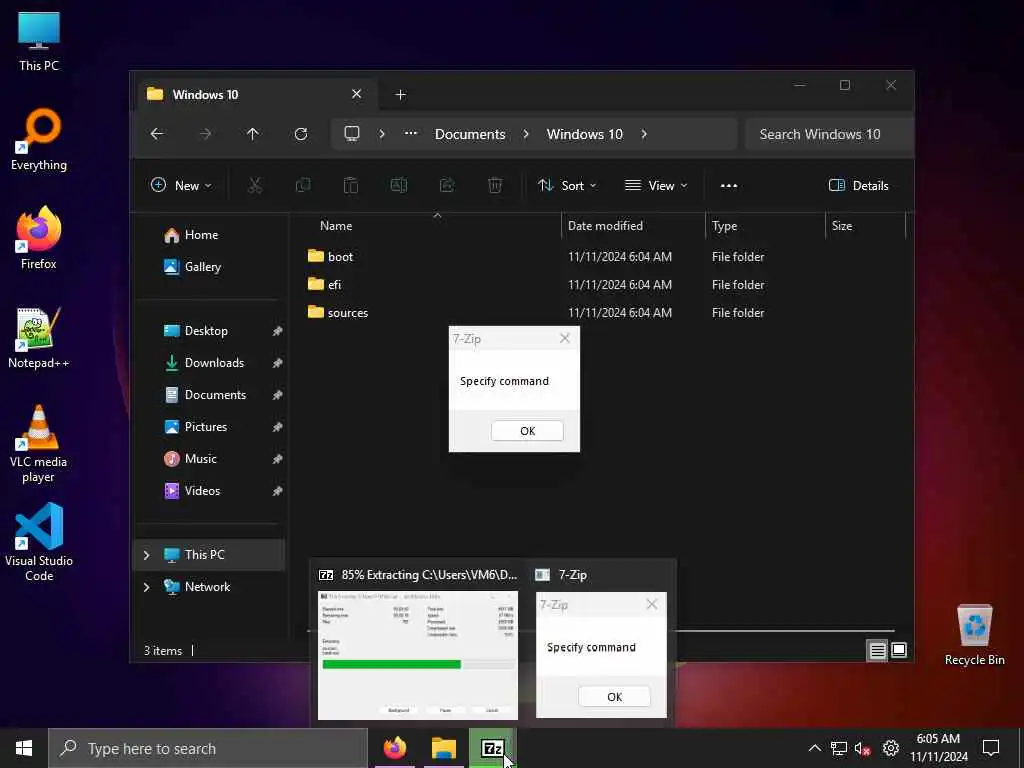Show hidden system tray icons
This screenshot has height=768, width=1024.
(814, 748)
